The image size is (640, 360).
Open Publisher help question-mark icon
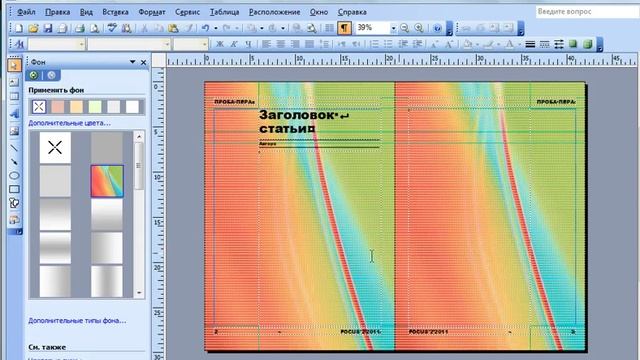[437, 28]
